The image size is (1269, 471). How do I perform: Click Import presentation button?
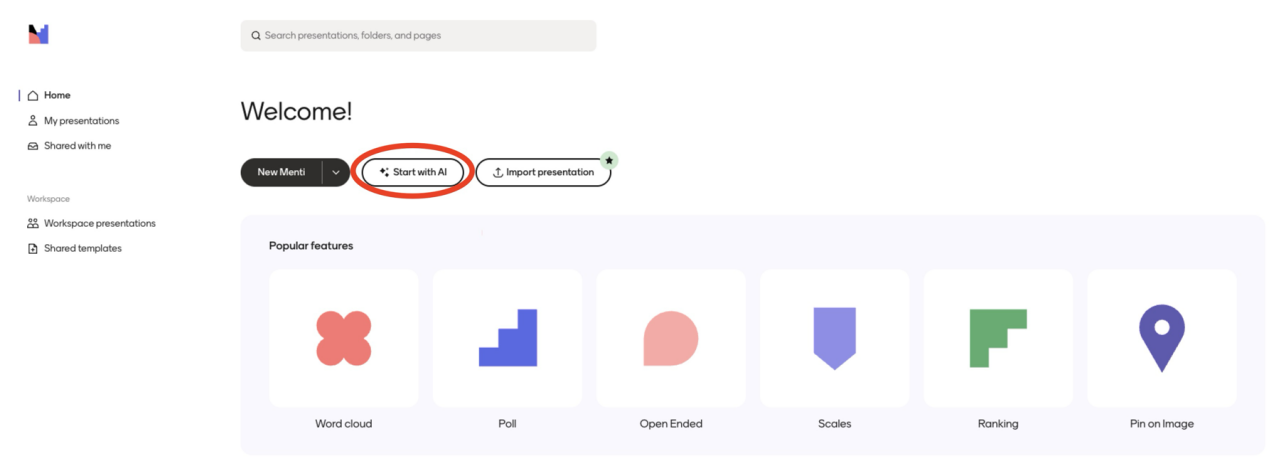tap(543, 172)
